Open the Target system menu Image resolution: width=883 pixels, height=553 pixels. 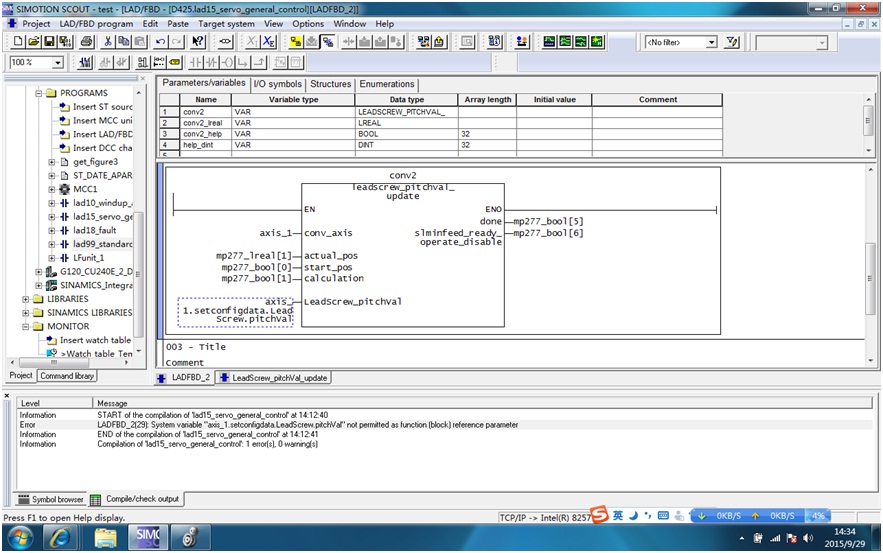coord(226,24)
